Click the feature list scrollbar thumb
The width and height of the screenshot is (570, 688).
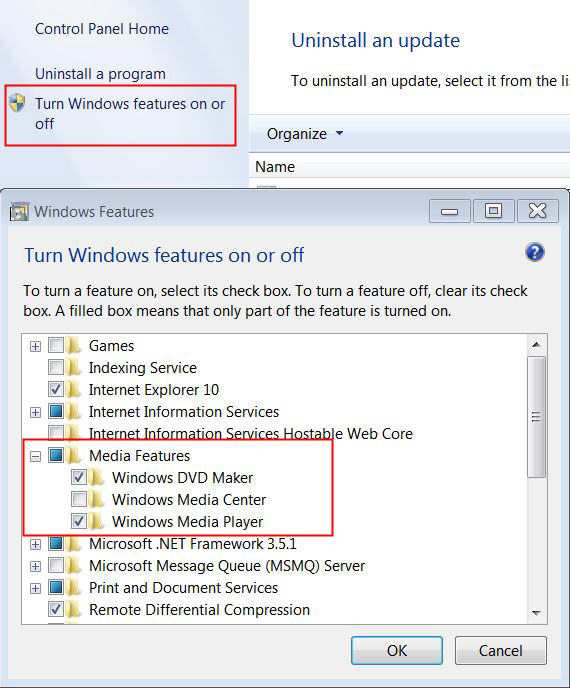[x=536, y=416]
